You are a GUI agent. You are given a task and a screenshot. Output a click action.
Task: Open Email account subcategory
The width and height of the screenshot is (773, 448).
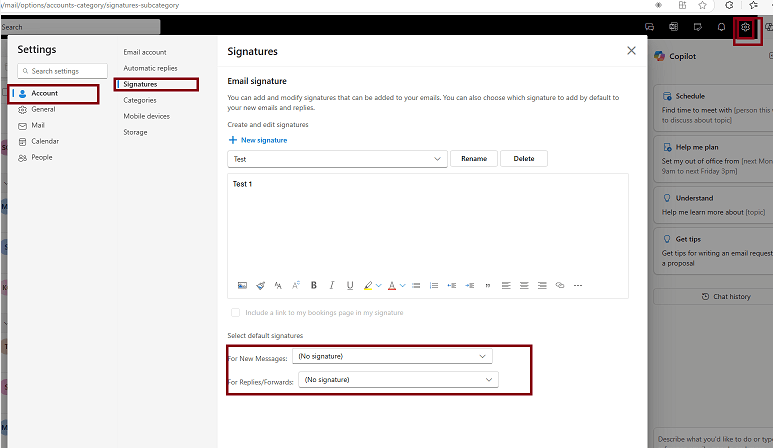click(144, 52)
